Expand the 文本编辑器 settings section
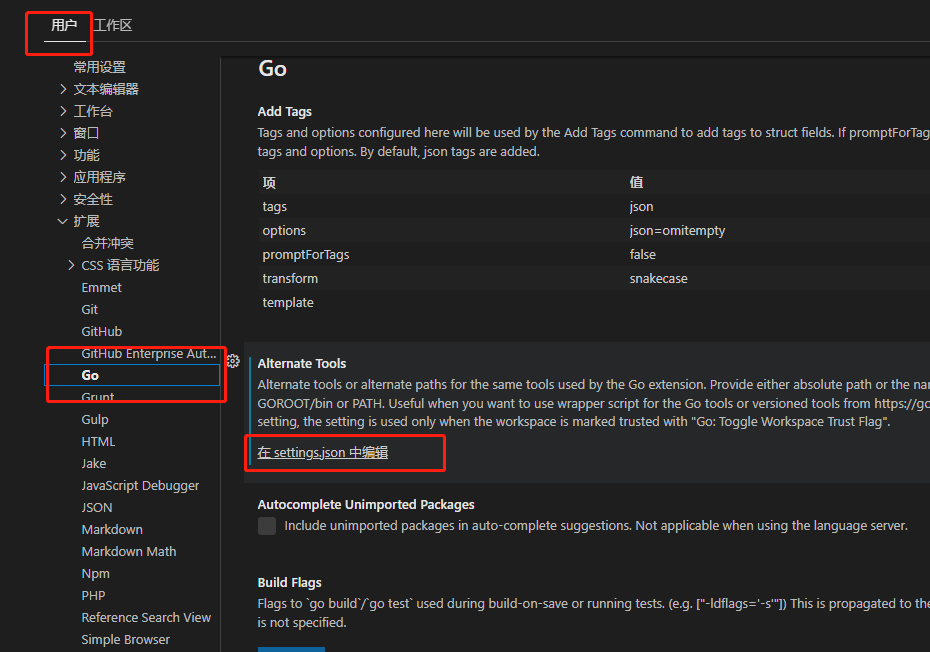The height and width of the screenshot is (652, 930). (64, 89)
